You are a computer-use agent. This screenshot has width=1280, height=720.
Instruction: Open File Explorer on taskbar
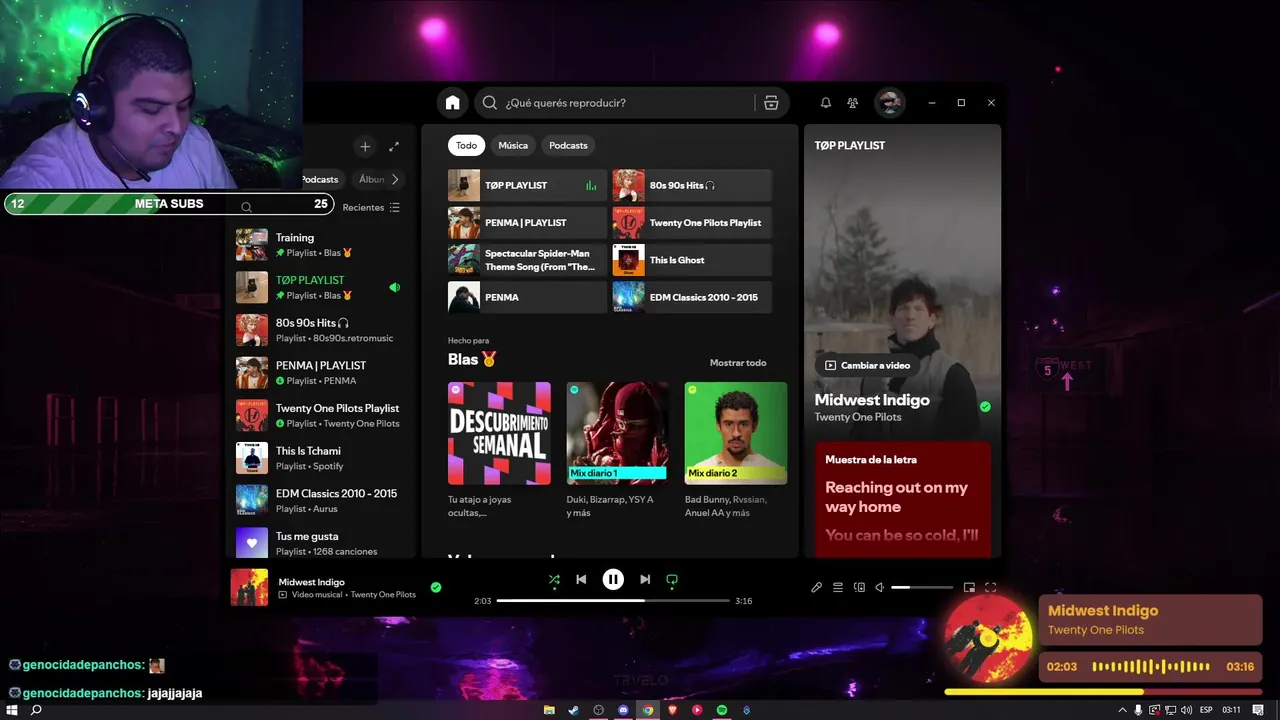click(x=549, y=710)
